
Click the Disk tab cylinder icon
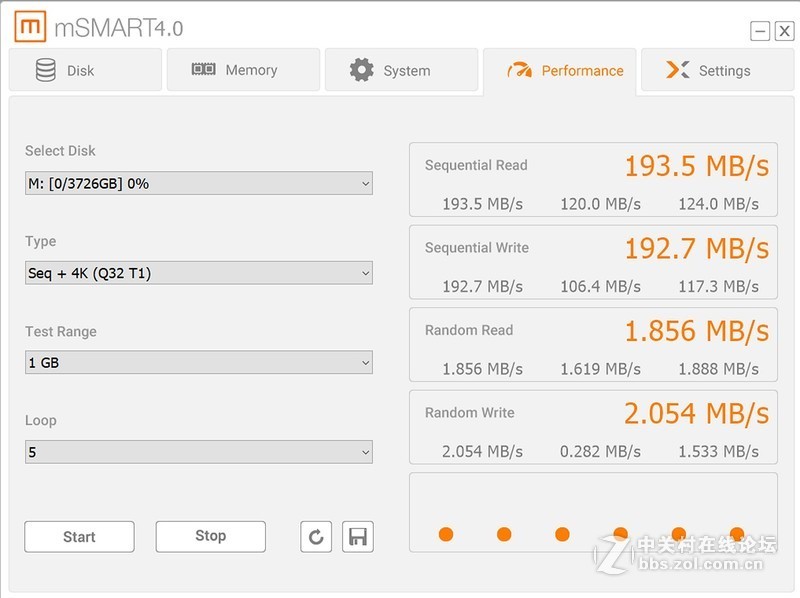click(x=46, y=70)
